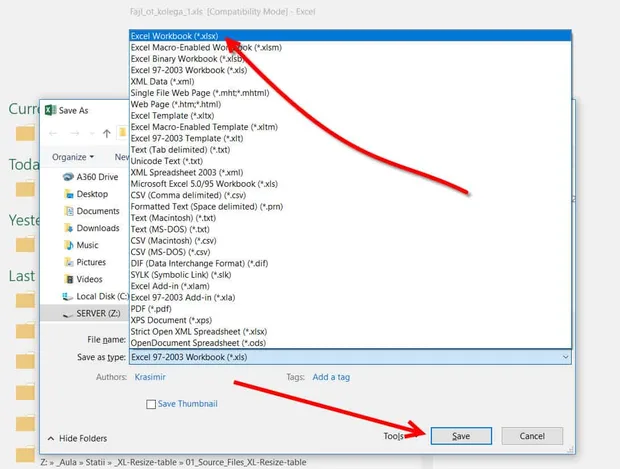Go up one folder level arrow
620x469 pixels.
tap(106, 134)
